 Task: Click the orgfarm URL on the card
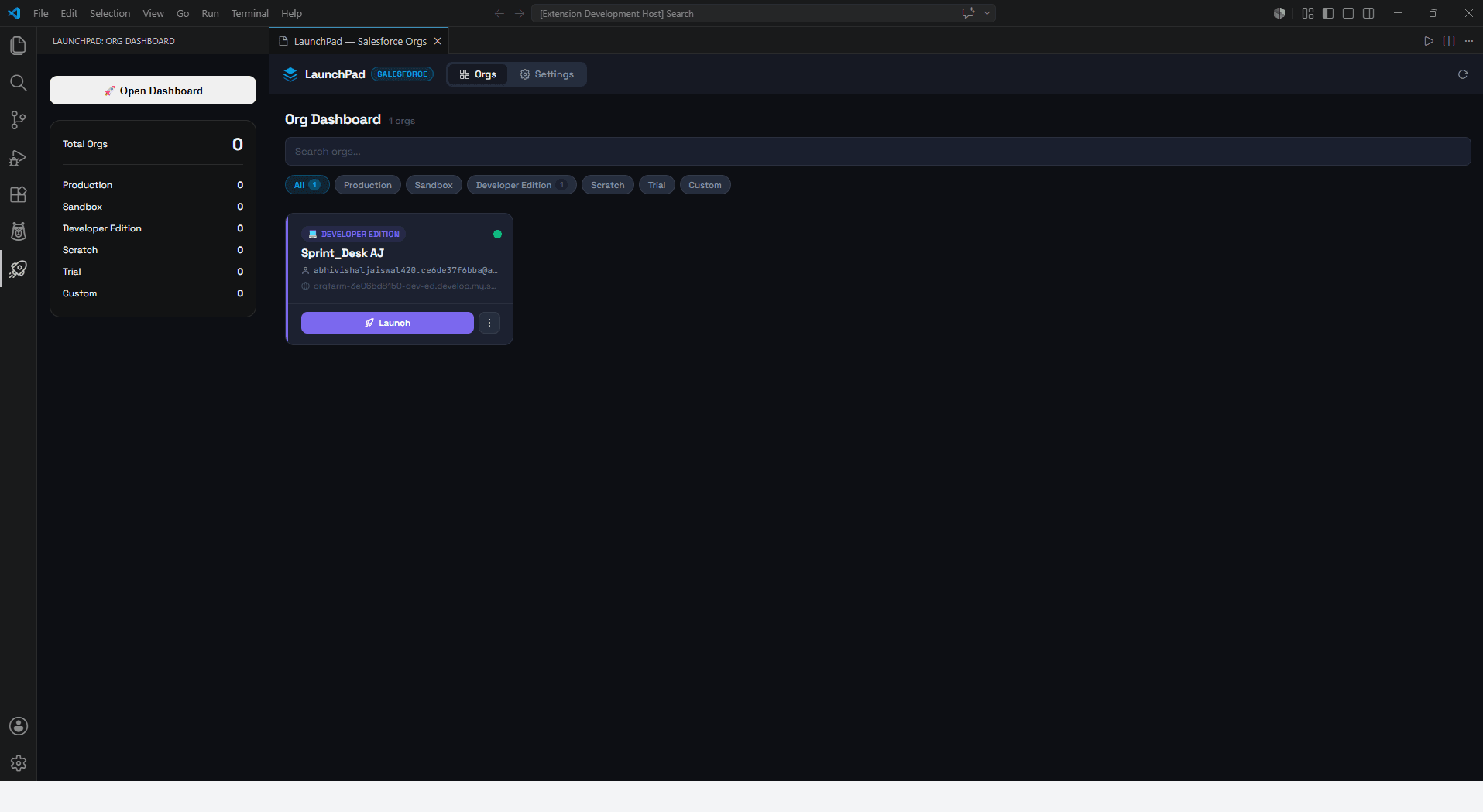pos(405,286)
